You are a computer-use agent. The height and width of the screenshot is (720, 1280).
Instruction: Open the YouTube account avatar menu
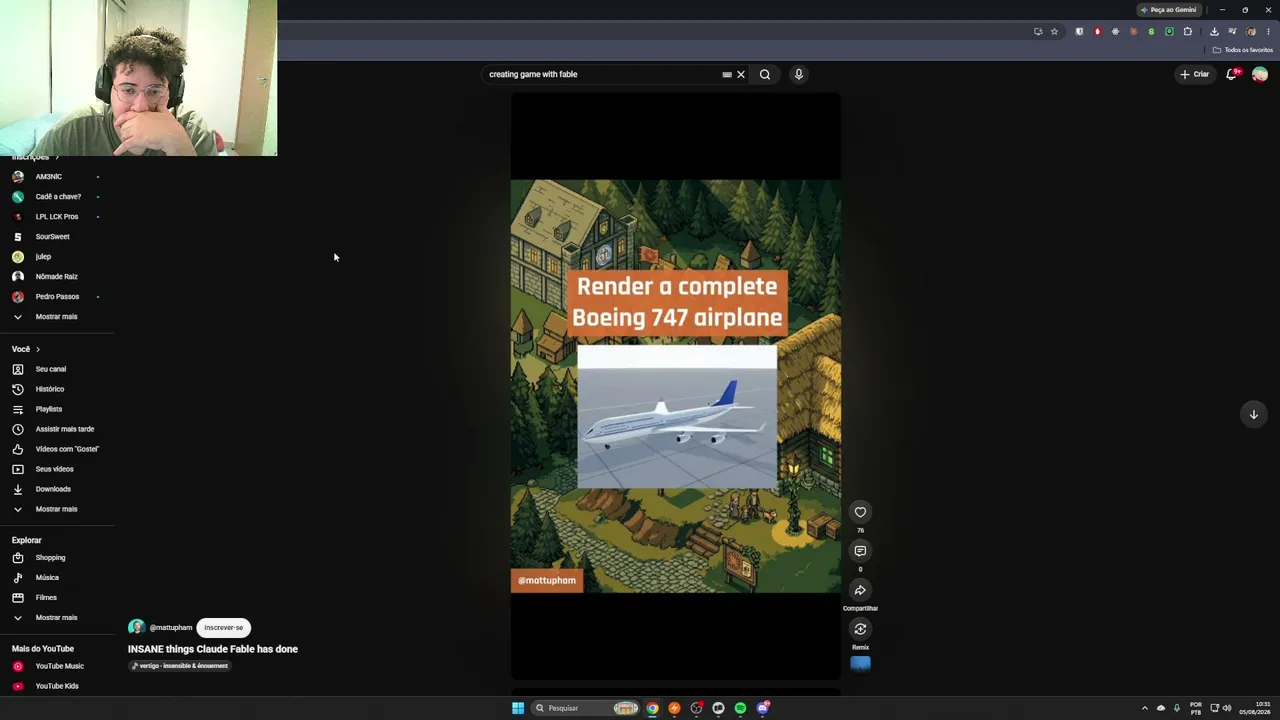(1260, 74)
